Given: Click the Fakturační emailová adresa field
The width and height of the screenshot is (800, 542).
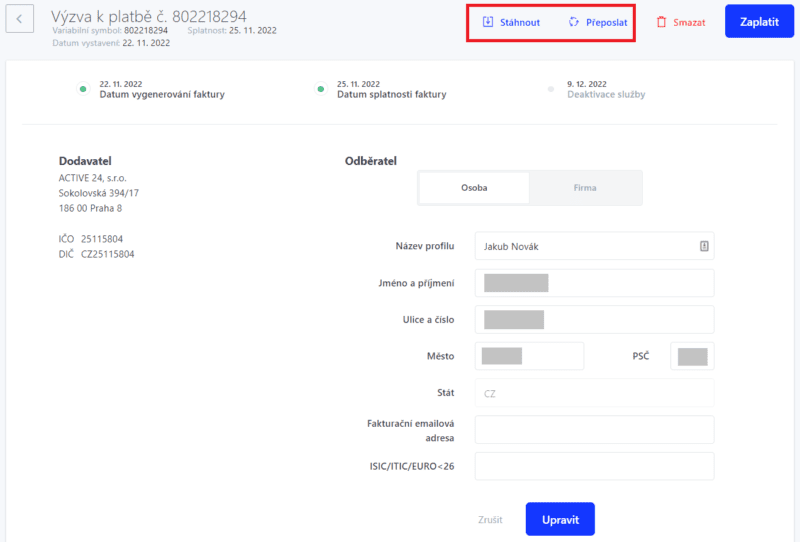Looking at the screenshot, I should (x=594, y=430).
